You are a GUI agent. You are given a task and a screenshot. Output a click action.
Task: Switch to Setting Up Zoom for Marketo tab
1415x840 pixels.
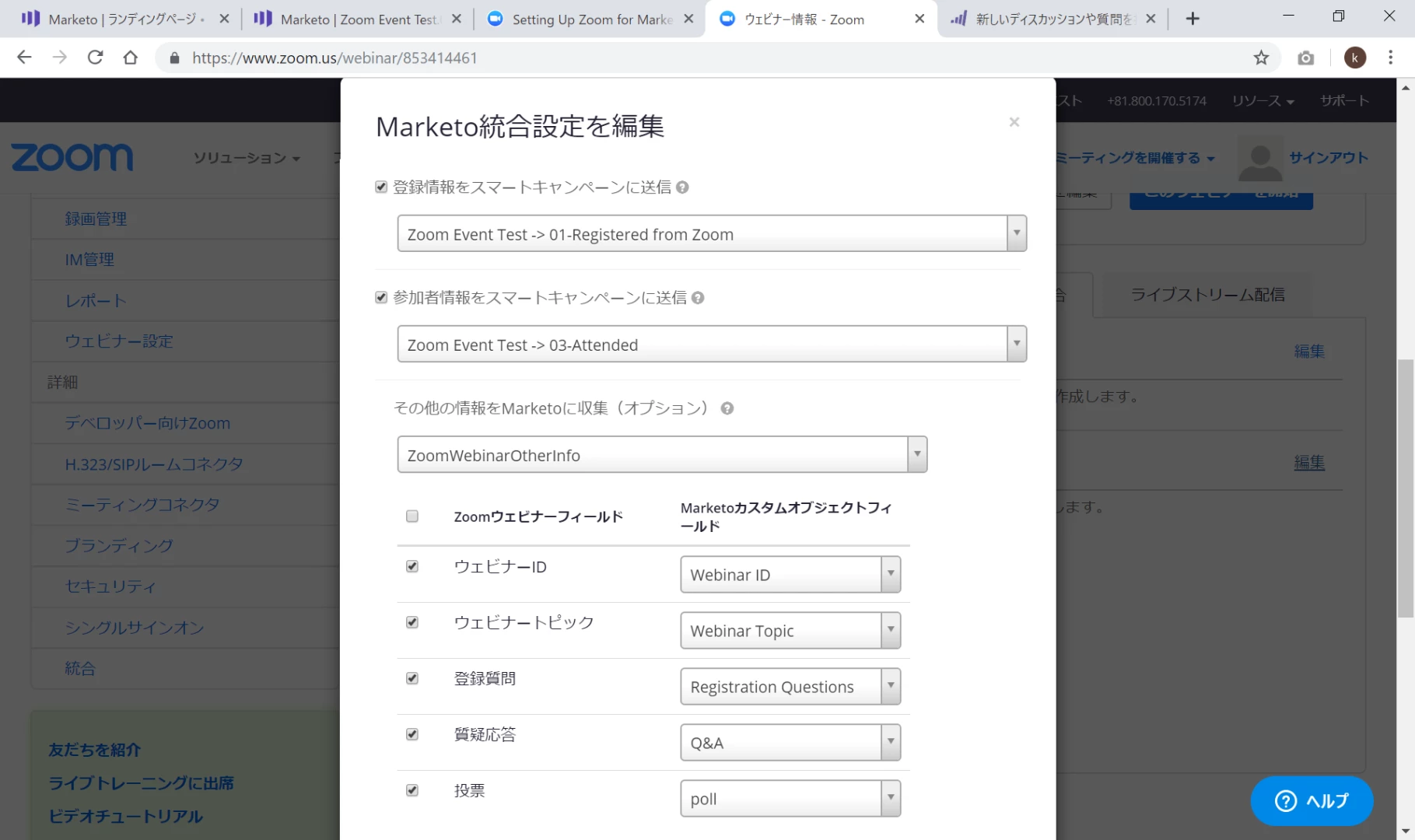pos(589,19)
